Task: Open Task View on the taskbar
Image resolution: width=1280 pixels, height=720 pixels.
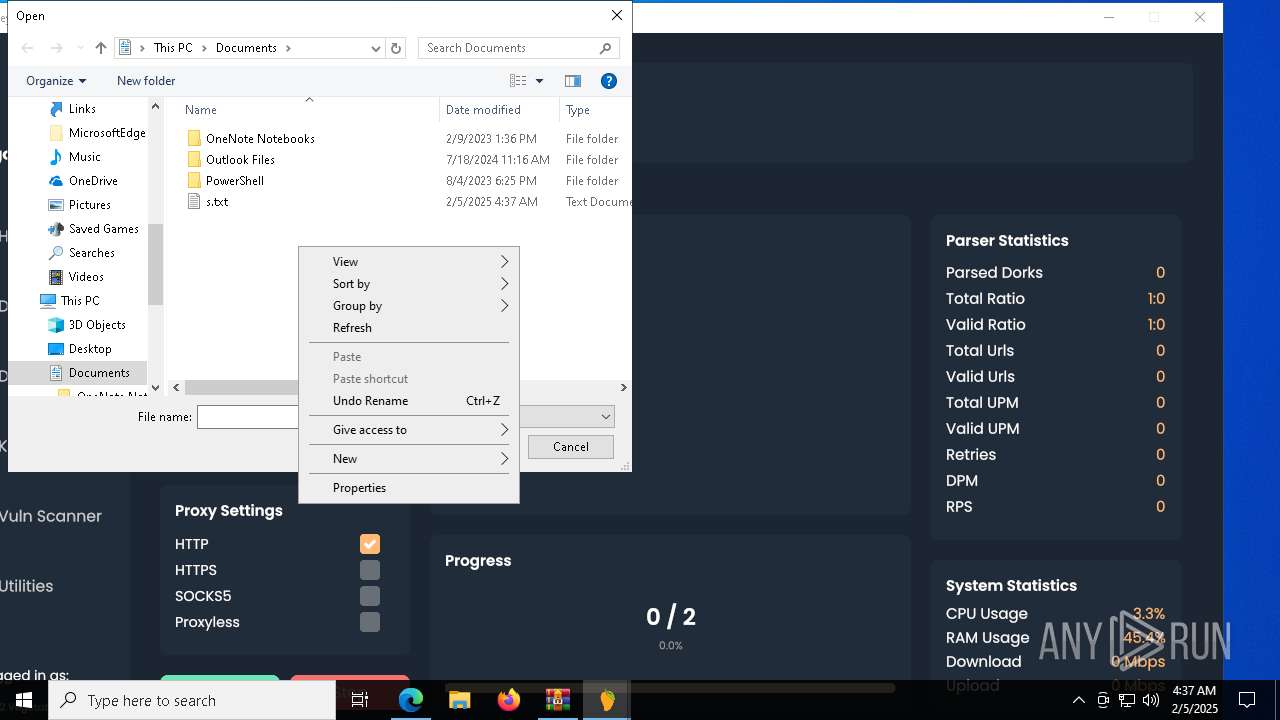Action: [360, 700]
